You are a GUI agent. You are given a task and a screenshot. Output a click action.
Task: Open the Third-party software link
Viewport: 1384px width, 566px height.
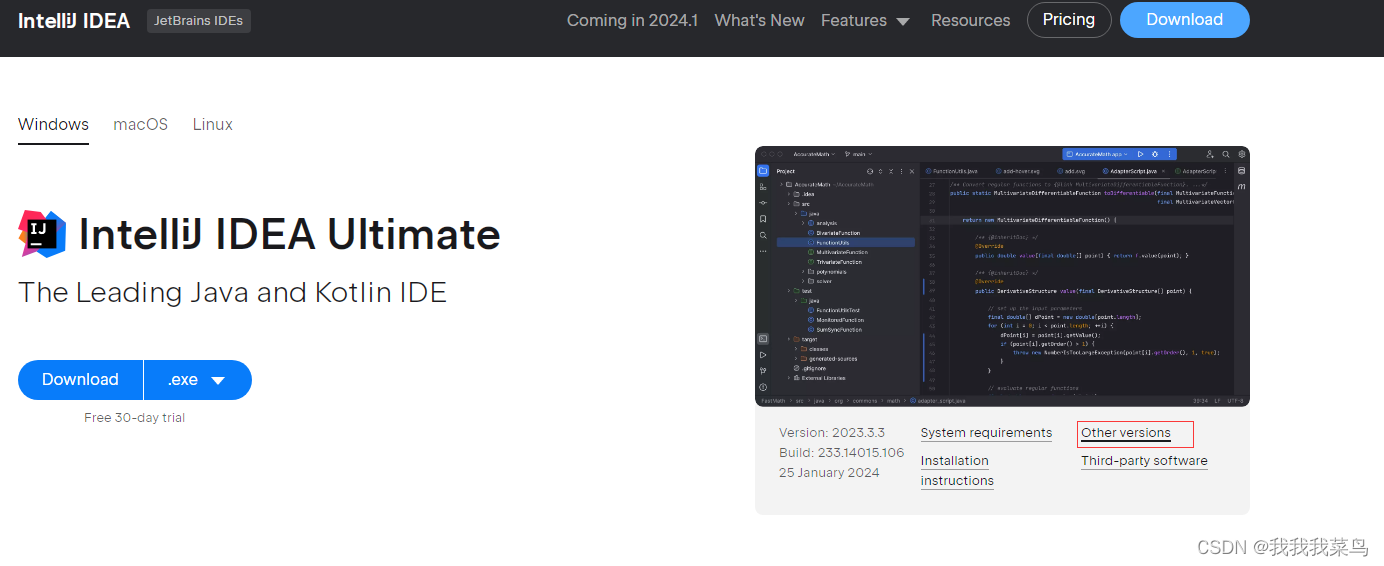pos(1144,461)
